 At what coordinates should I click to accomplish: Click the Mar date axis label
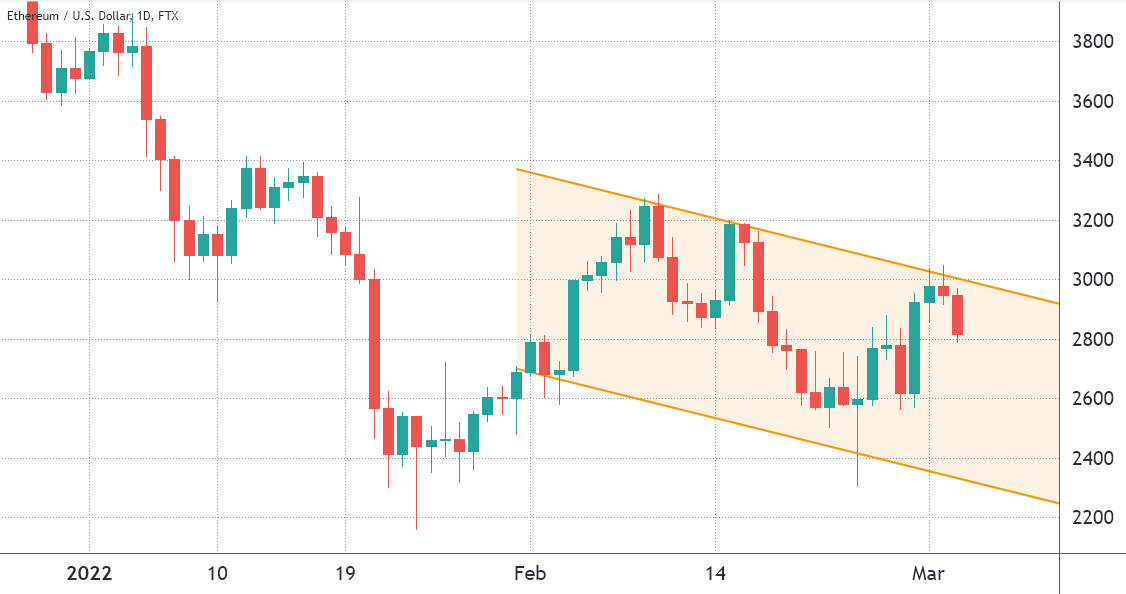[930, 574]
